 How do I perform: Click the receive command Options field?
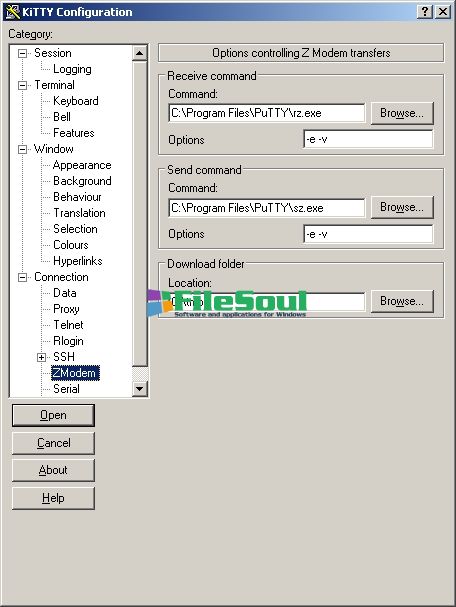click(368, 139)
